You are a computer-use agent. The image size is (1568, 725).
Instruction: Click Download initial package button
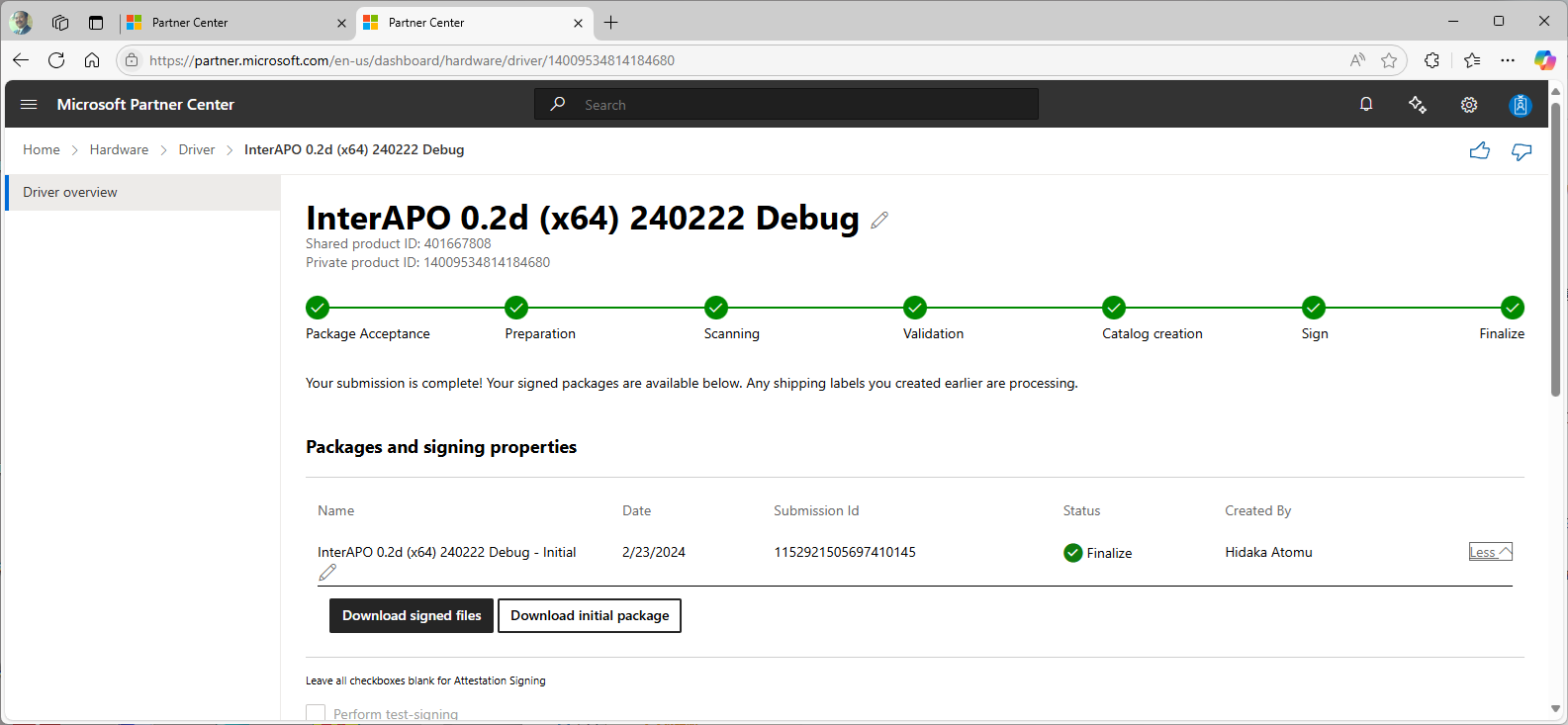tap(590, 615)
